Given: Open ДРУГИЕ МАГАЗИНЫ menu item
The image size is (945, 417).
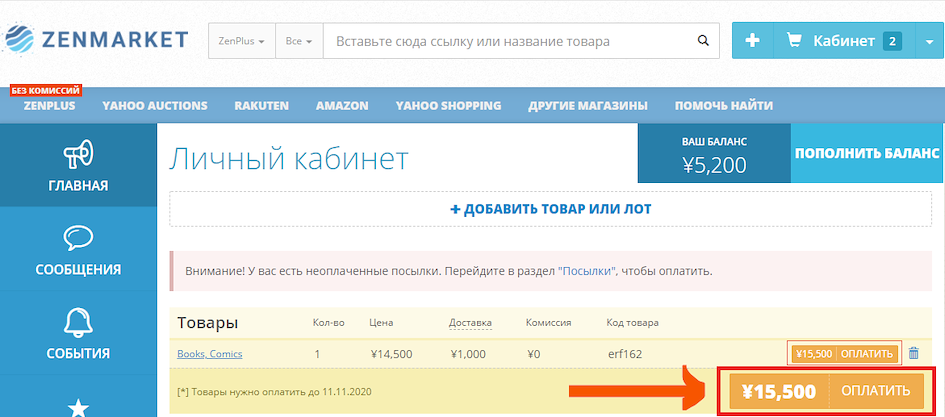Looking at the screenshot, I should [x=588, y=105].
